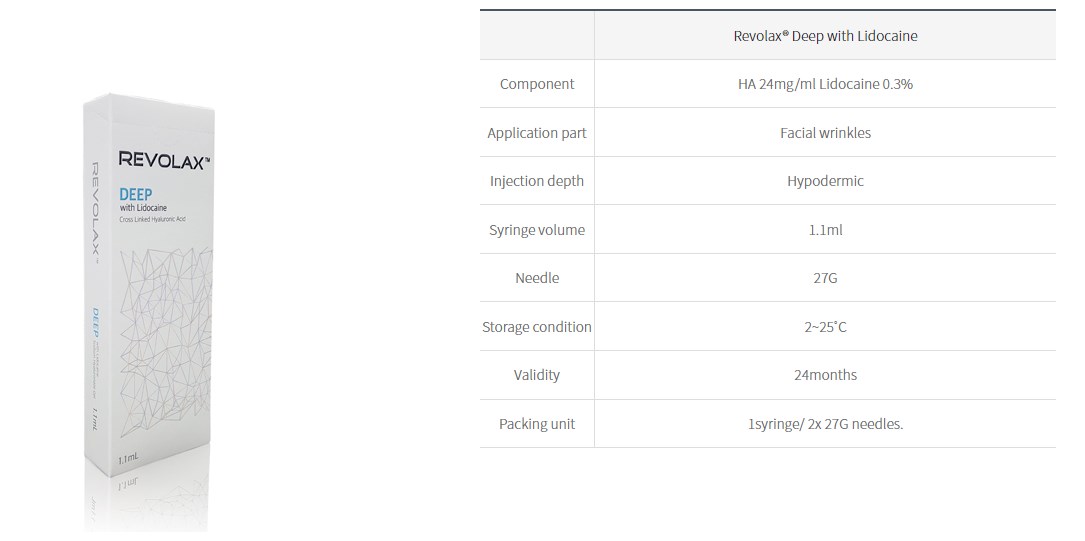Select the '24months' validity value
1085x541 pixels.
[x=824, y=375]
